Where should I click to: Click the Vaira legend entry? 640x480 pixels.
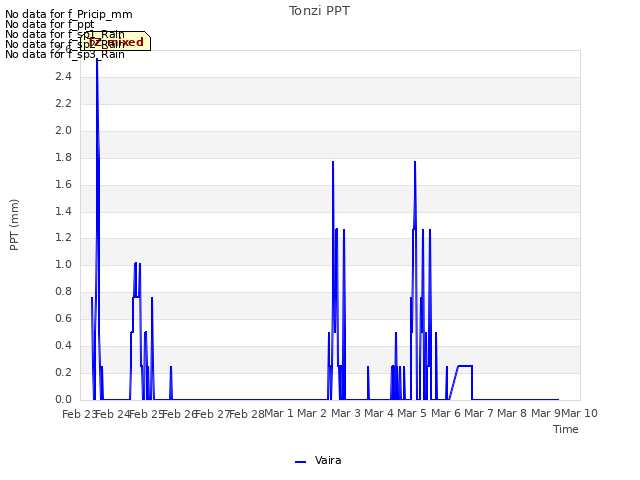coord(318,460)
